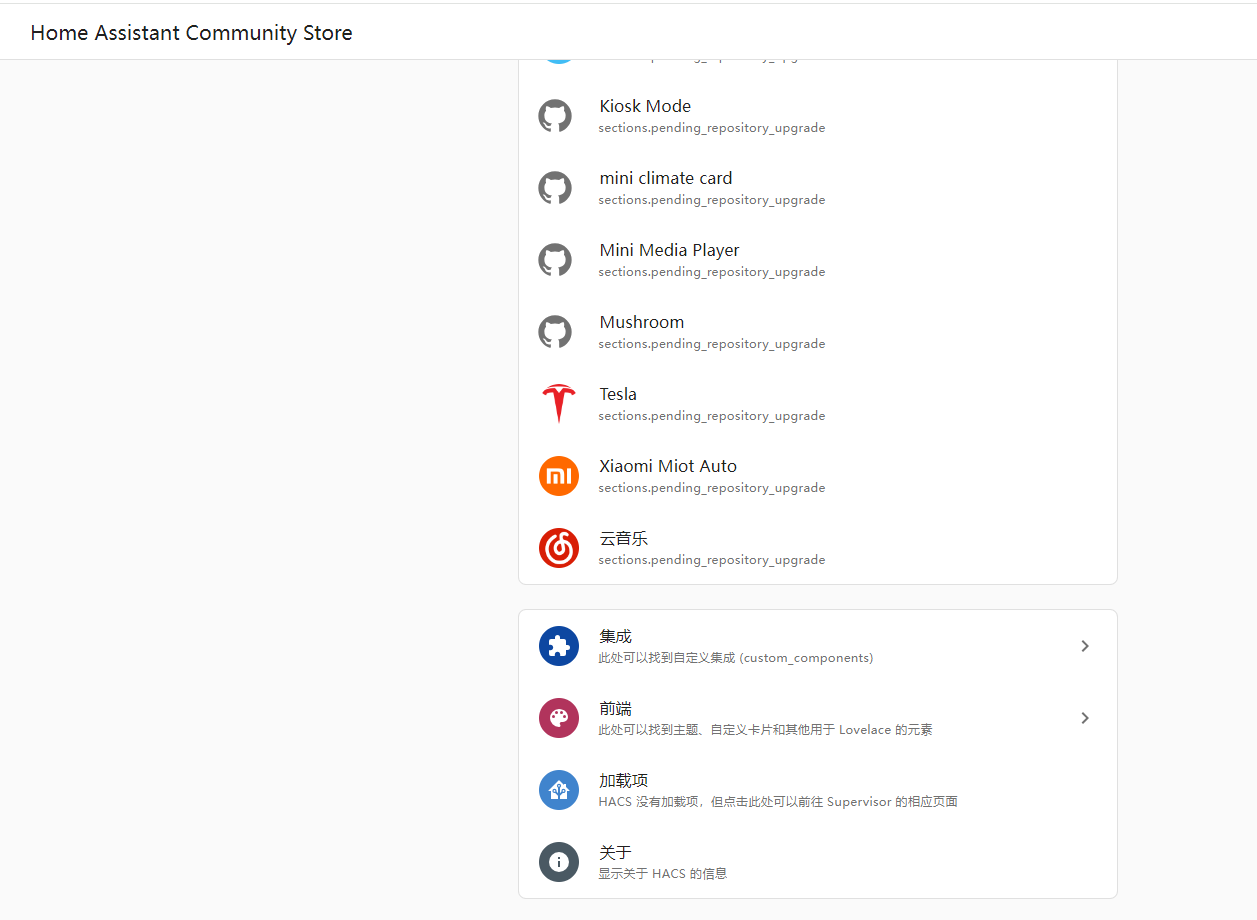The height and width of the screenshot is (920, 1257).
Task: Click the GitHub icon beside Mini Media Player
Action: point(555,260)
